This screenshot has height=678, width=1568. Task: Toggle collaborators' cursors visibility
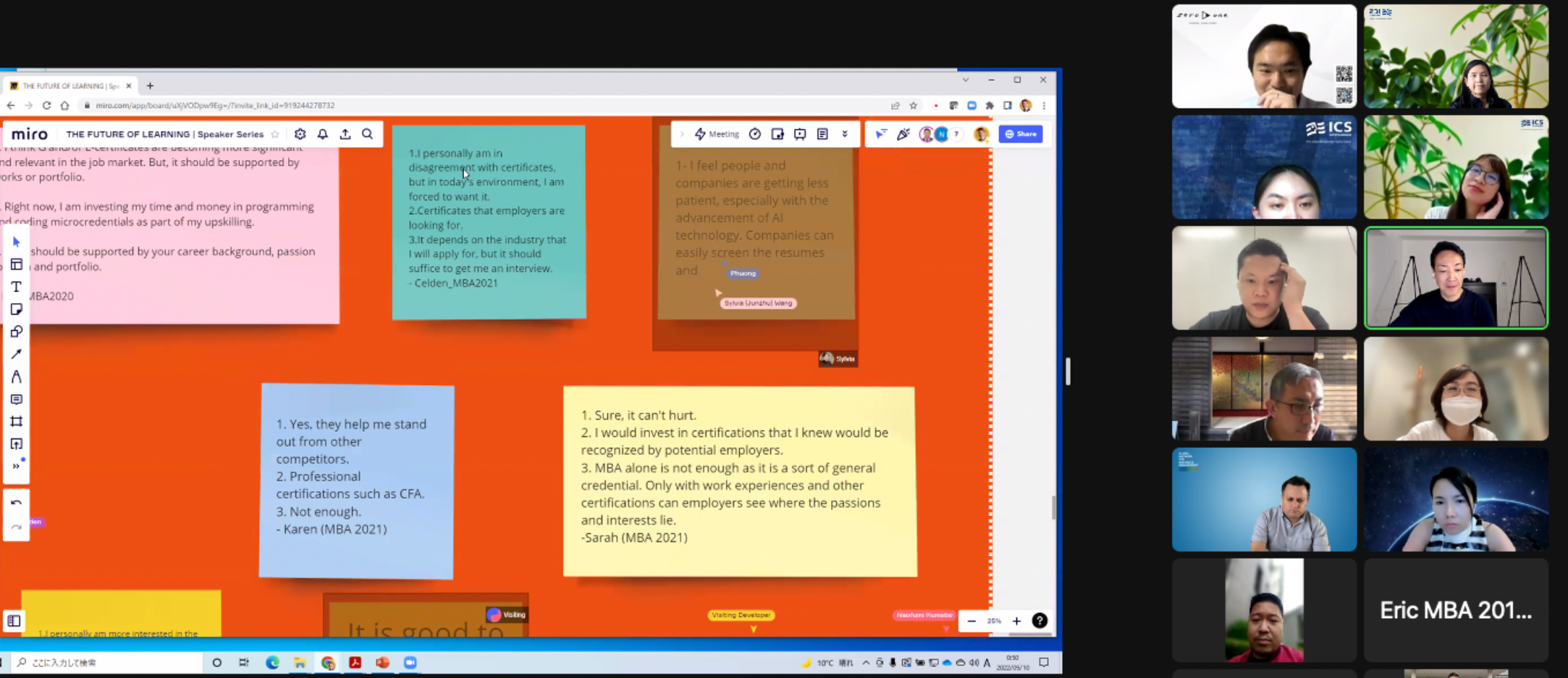881,134
